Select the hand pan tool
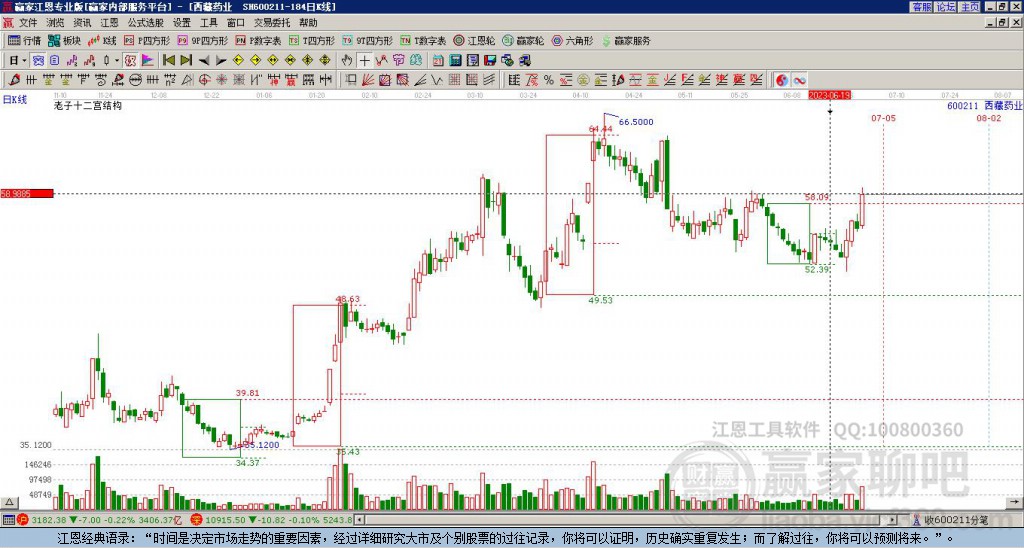Screen dimensions: 1024x548 347,61
